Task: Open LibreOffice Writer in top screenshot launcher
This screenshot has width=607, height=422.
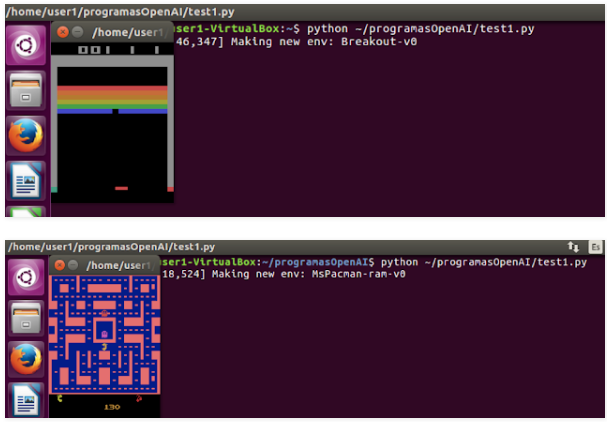Action: click(x=26, y=180)
